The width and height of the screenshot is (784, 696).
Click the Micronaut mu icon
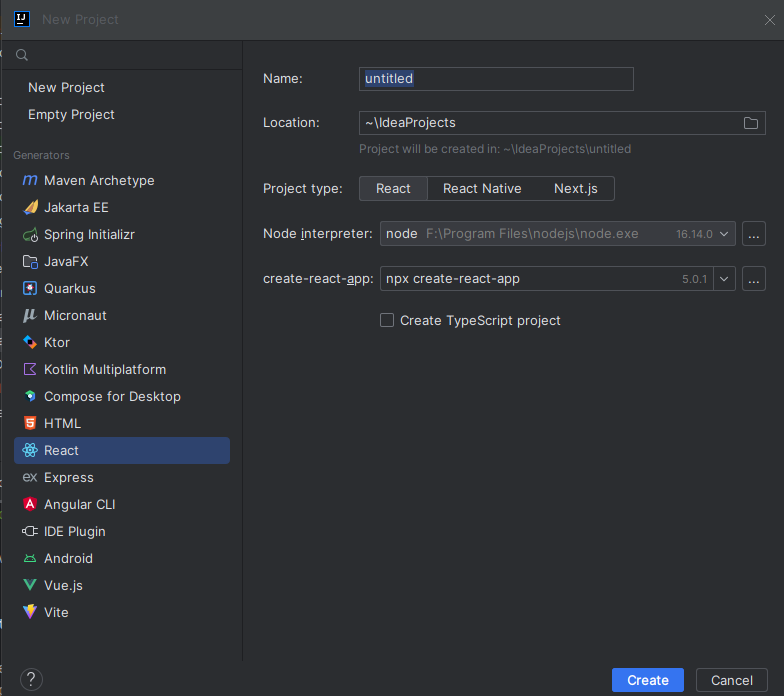pos(30,315)
